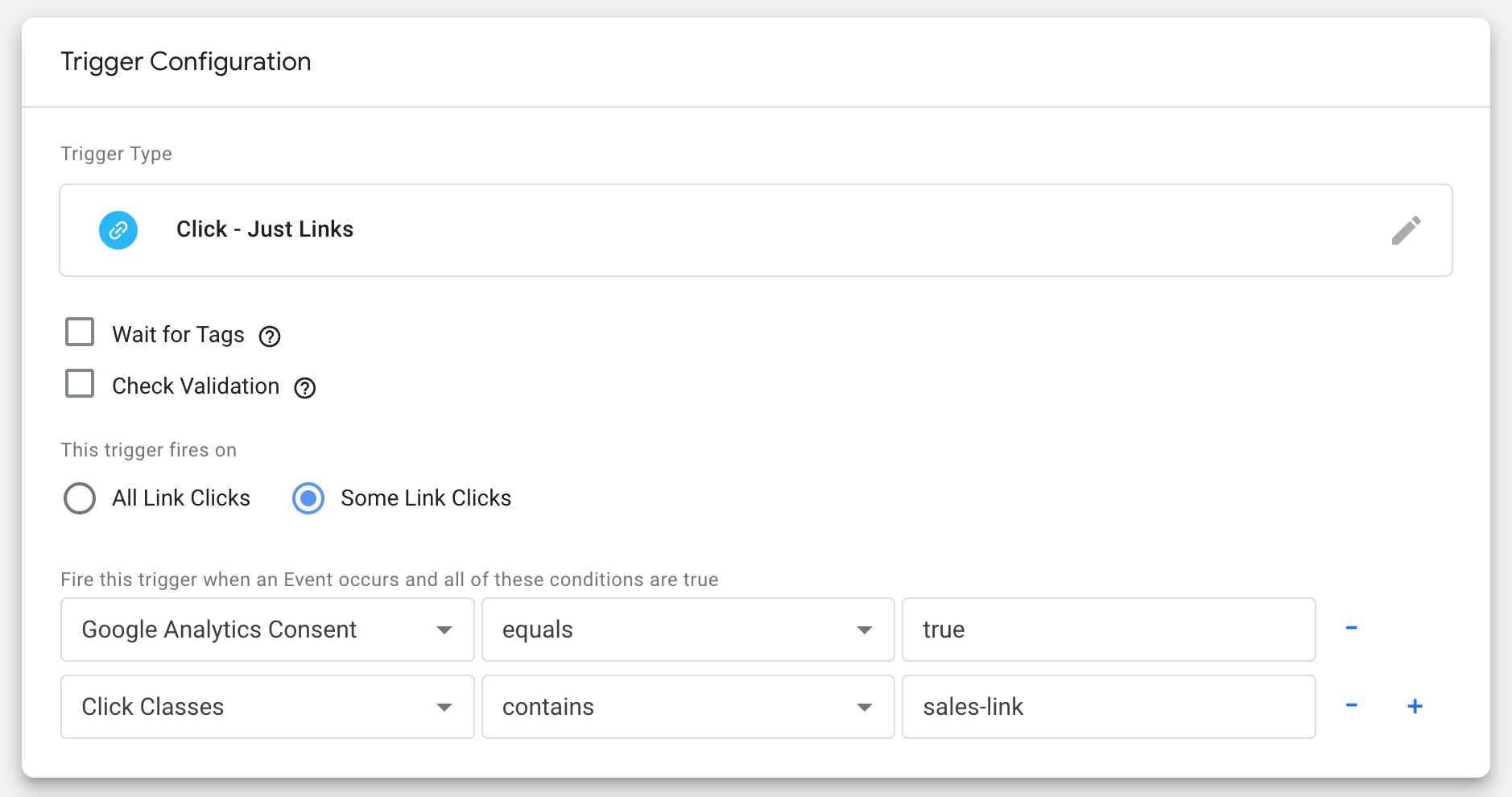Image resolution: width=1512 pixels, height=797 pixels.
Task: Open help icon next to Check Validation
Action: tap(305, 388)
